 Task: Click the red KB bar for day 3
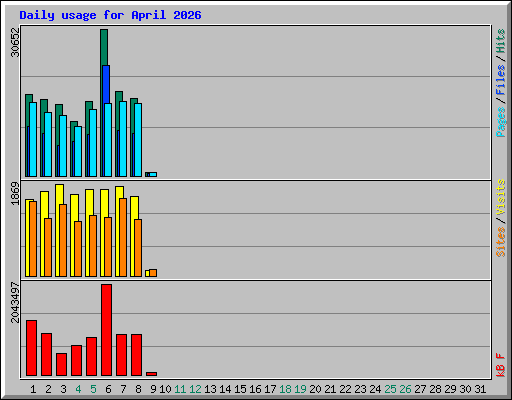(62, 364)
